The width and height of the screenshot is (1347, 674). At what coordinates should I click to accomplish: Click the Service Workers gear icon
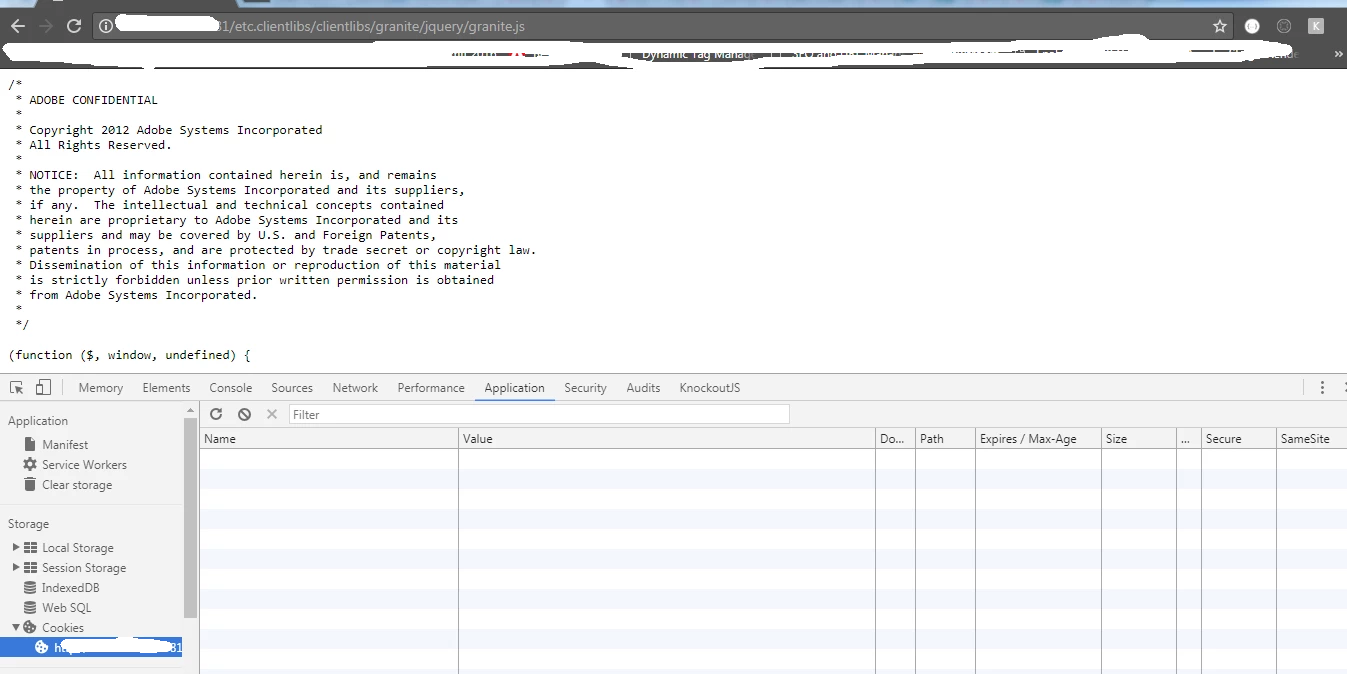tap(30, 464)
